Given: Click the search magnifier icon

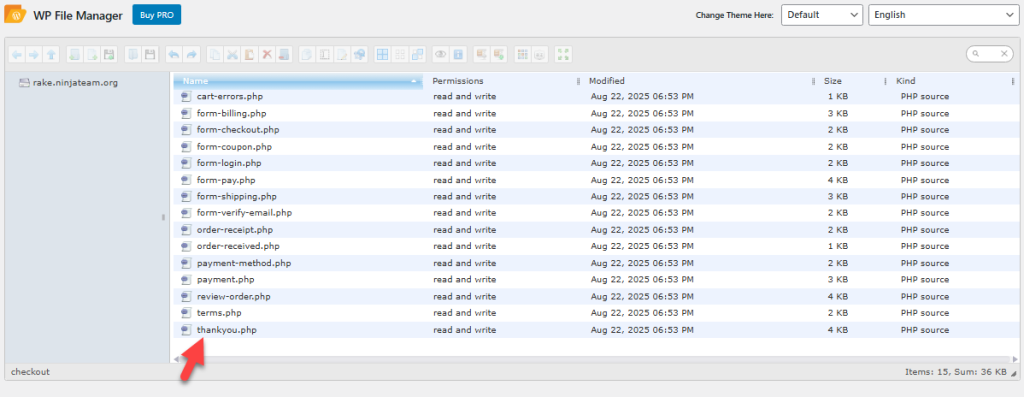Looking at the screenshot, I should [976, 54].
